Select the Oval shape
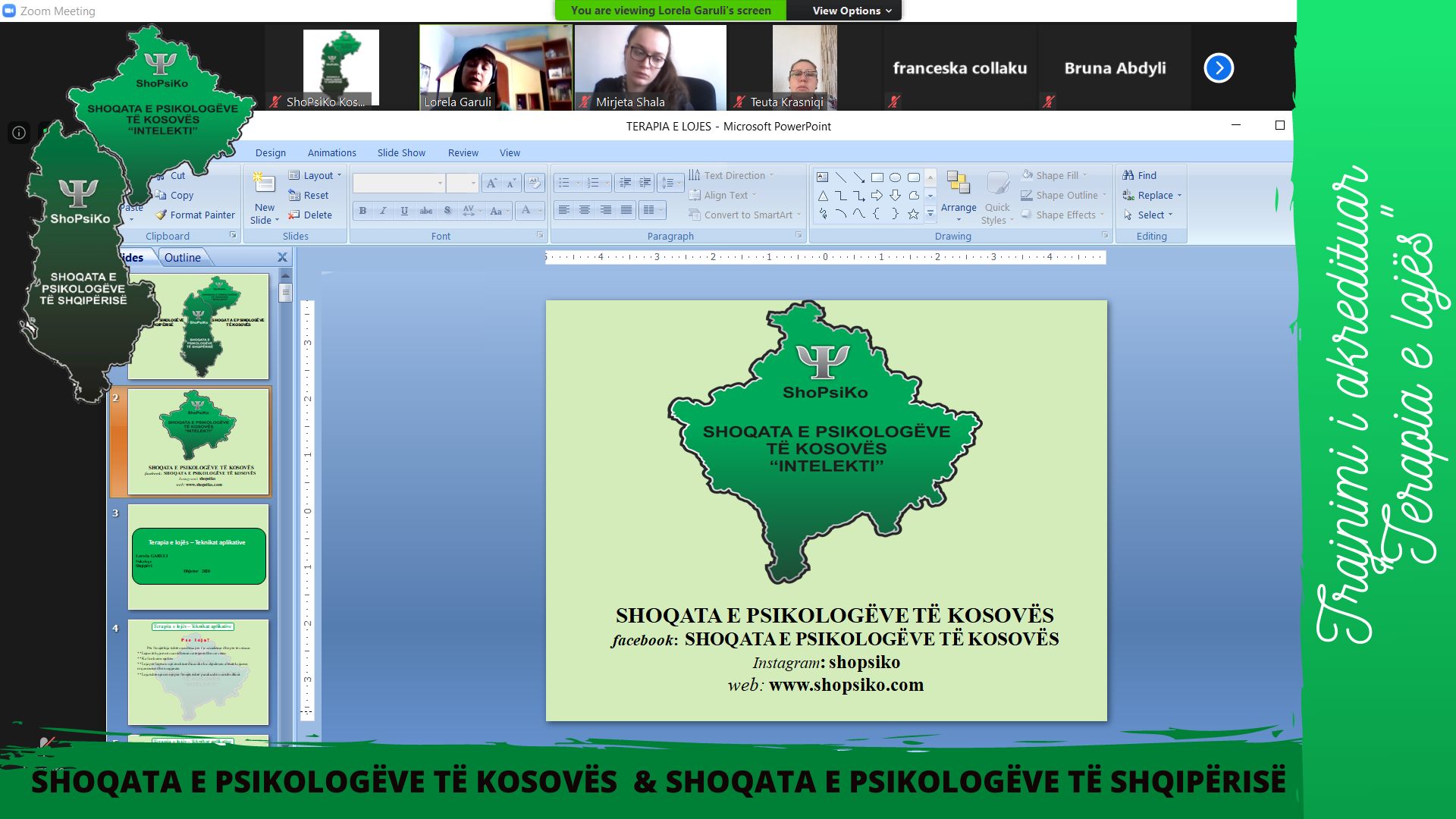 [x=896, y=177]
